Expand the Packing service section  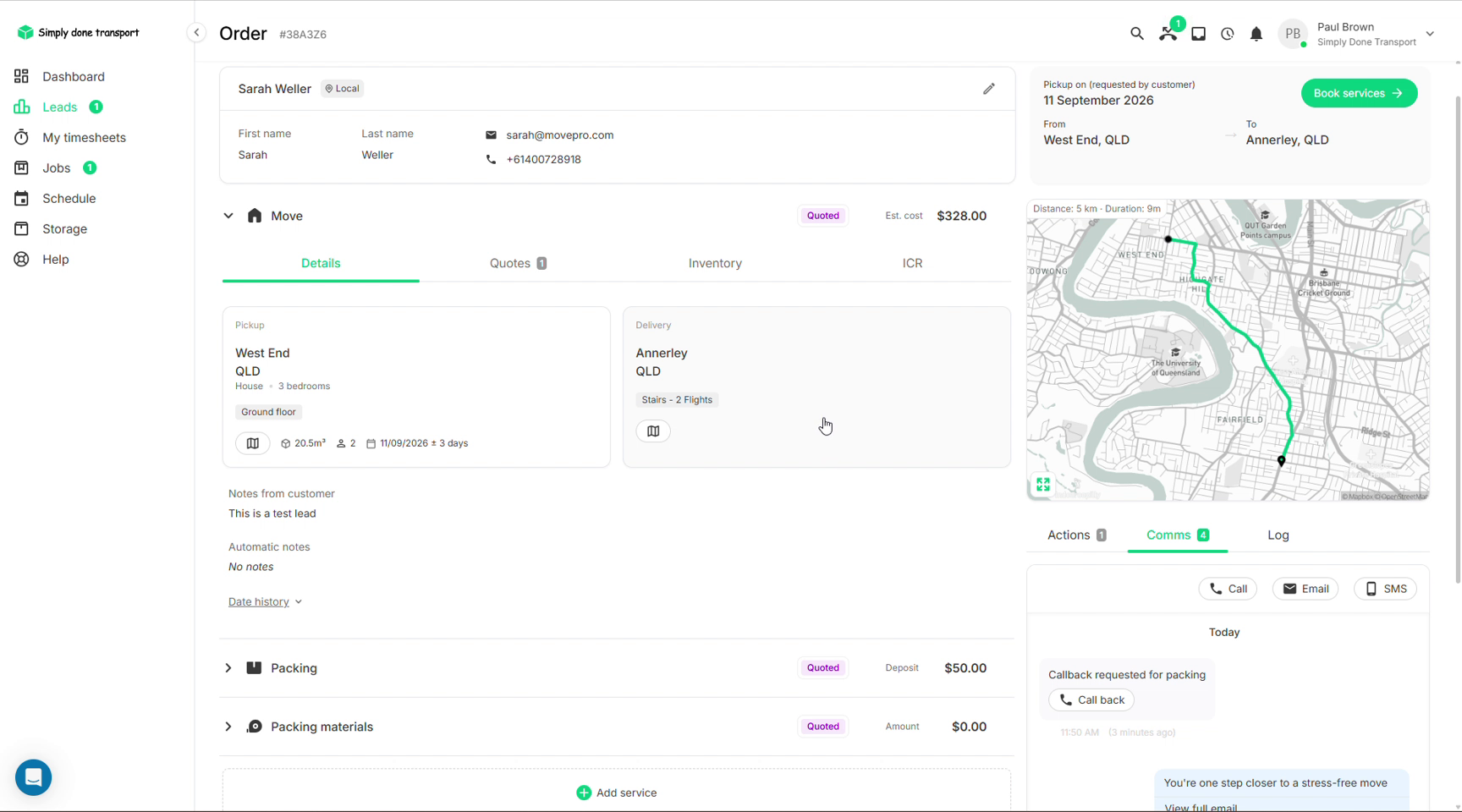tap(228, 668)
